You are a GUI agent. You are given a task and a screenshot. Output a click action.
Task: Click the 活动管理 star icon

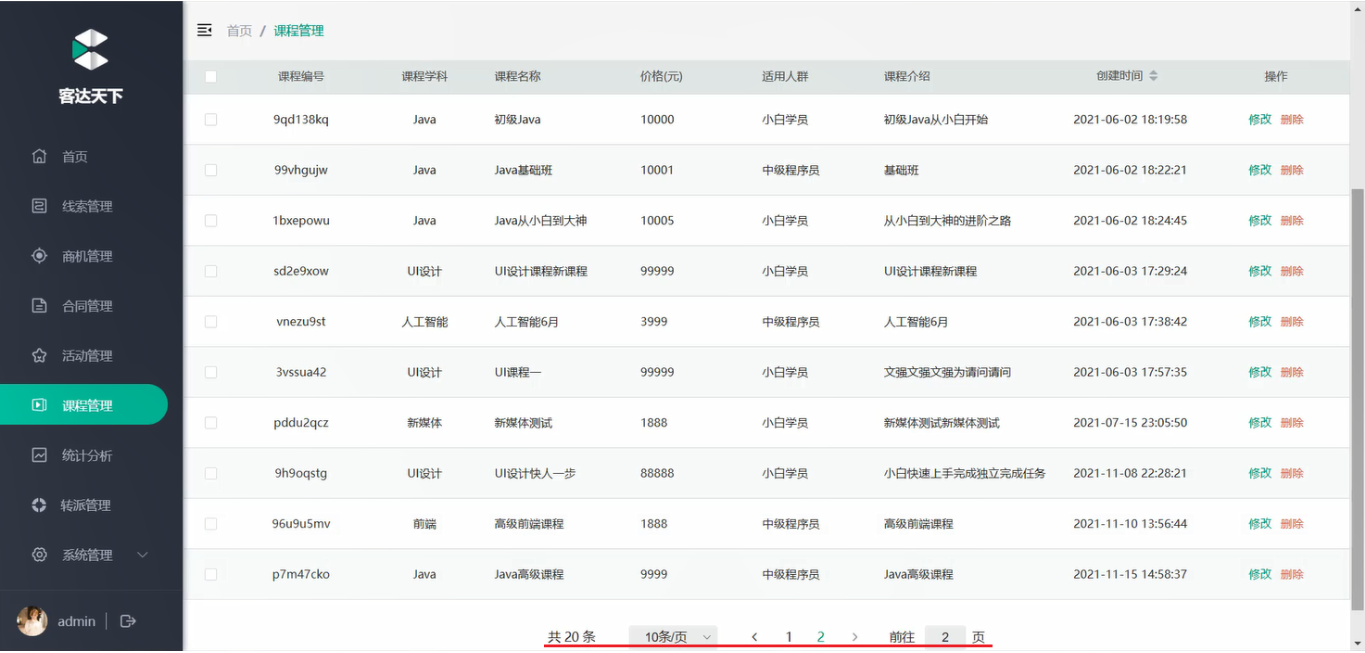click(39, 355)
